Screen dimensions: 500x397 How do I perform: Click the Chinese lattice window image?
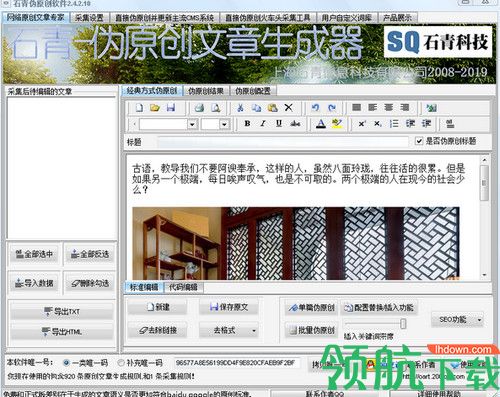296,243
